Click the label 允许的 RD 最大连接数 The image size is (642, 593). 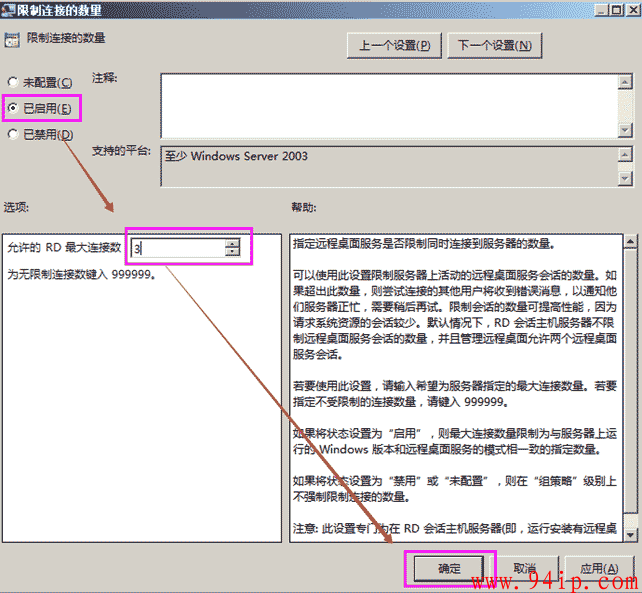click(x=64, y=247)
